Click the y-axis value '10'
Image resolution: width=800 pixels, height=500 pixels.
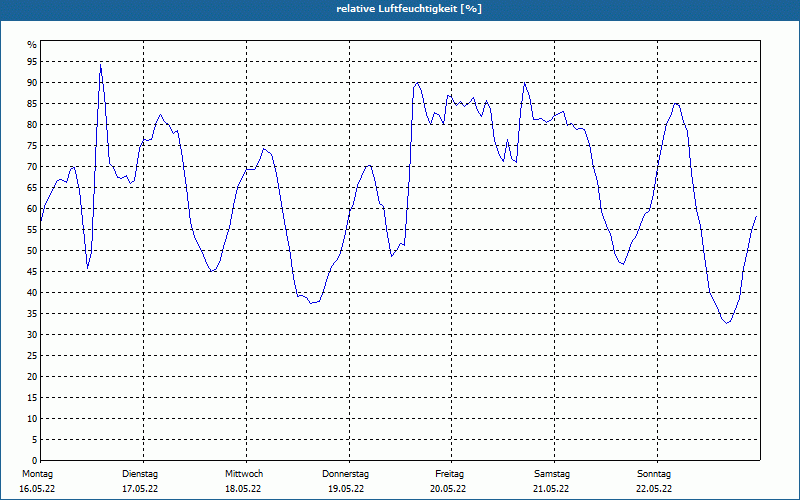pos(32,419)
